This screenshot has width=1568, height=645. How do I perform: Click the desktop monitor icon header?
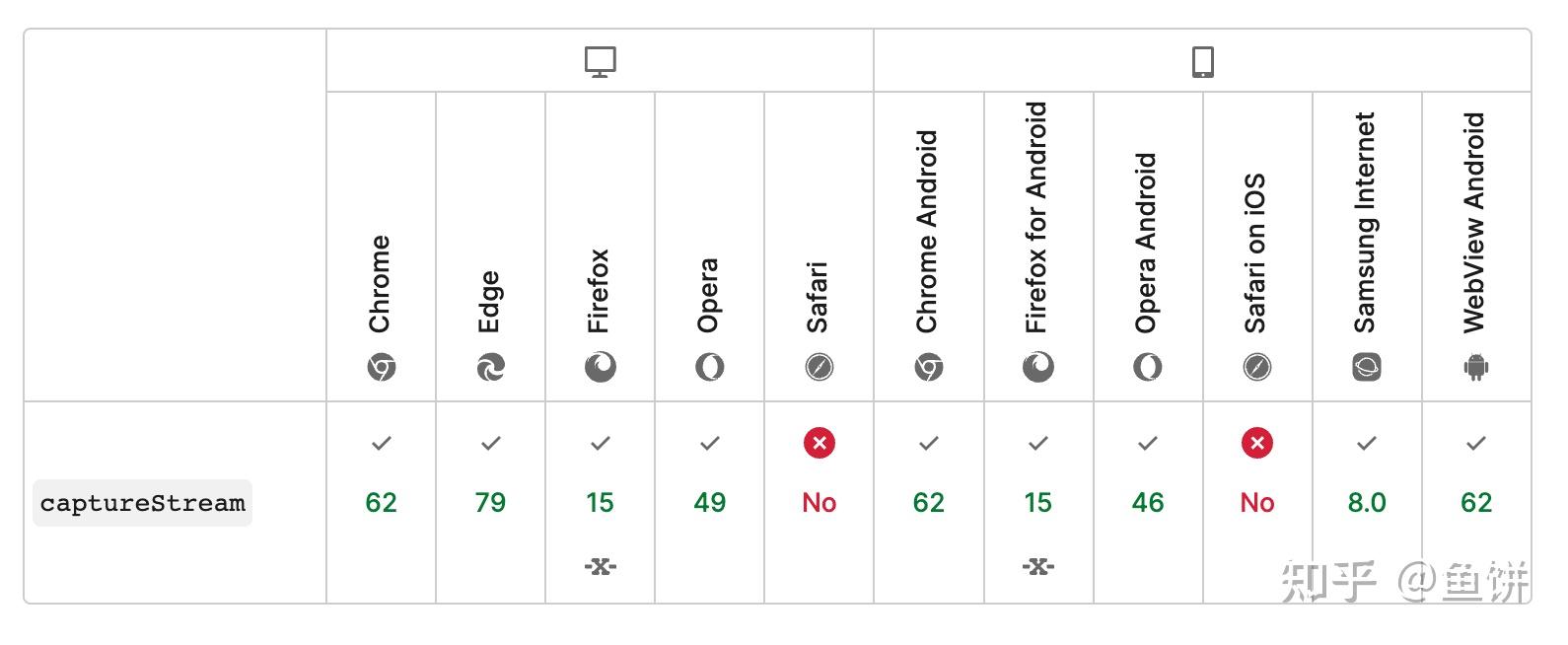[x=600, y=61]
